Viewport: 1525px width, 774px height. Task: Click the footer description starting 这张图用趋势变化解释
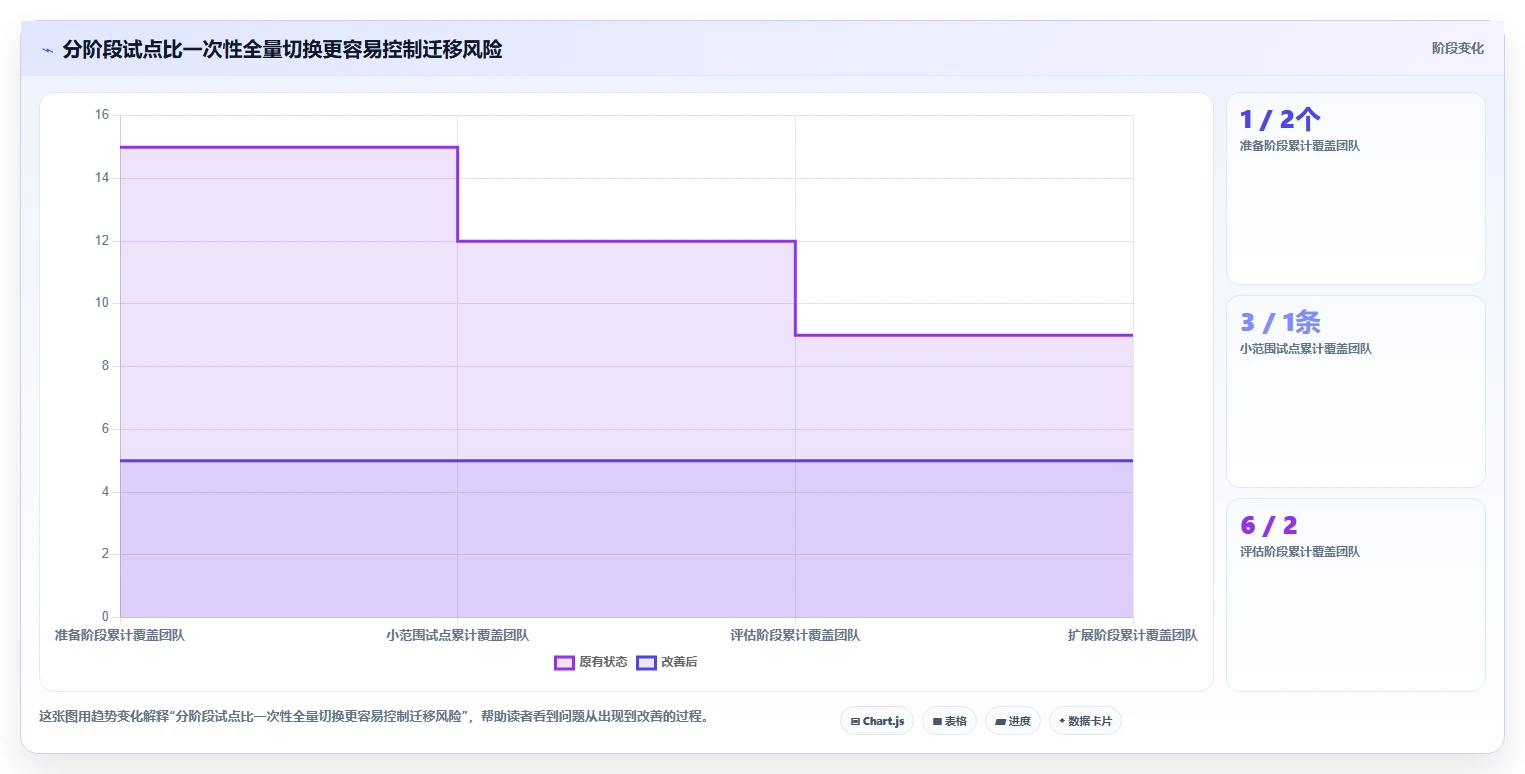click(x=374, y=717)
